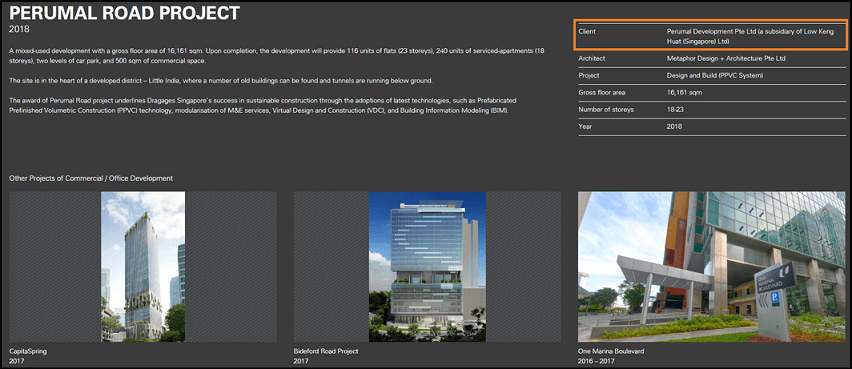Image resolution: width=852 pixels, height=369 pixels.
Task: Click the CapitaSpring project title link
Action: (28, 352)
